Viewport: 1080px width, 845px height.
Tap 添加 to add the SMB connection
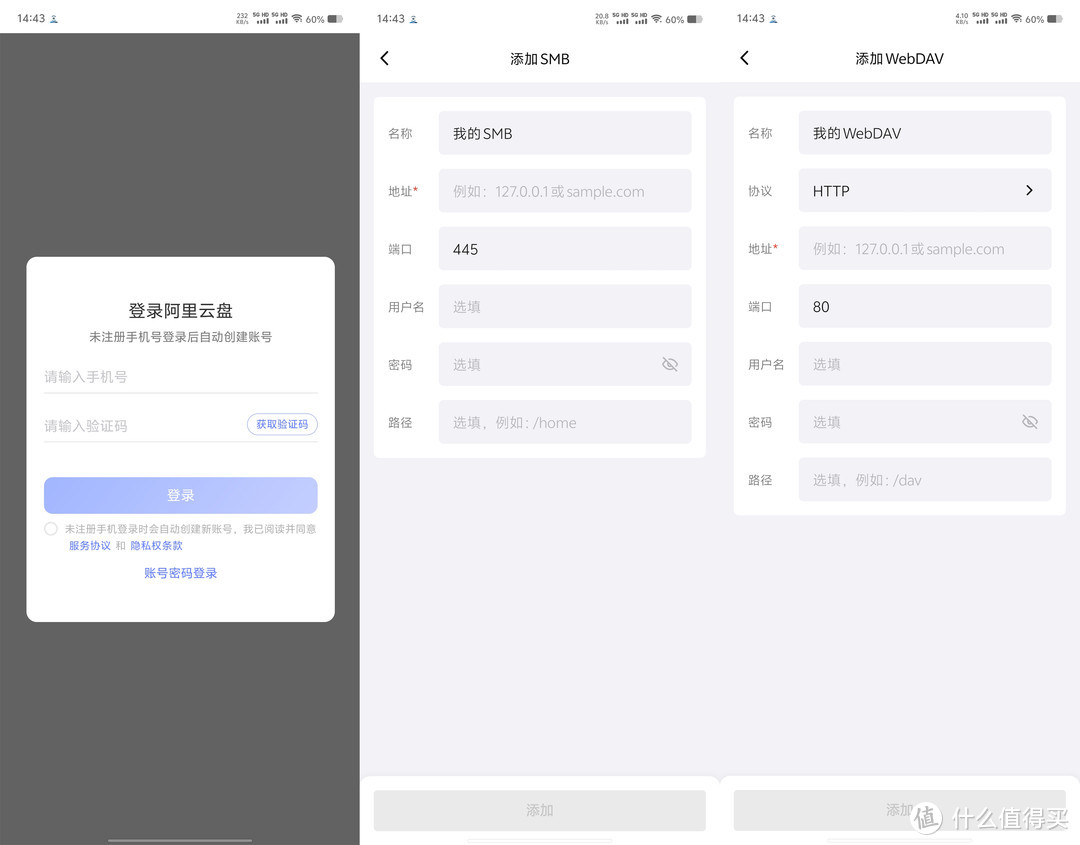coord(539,809)
